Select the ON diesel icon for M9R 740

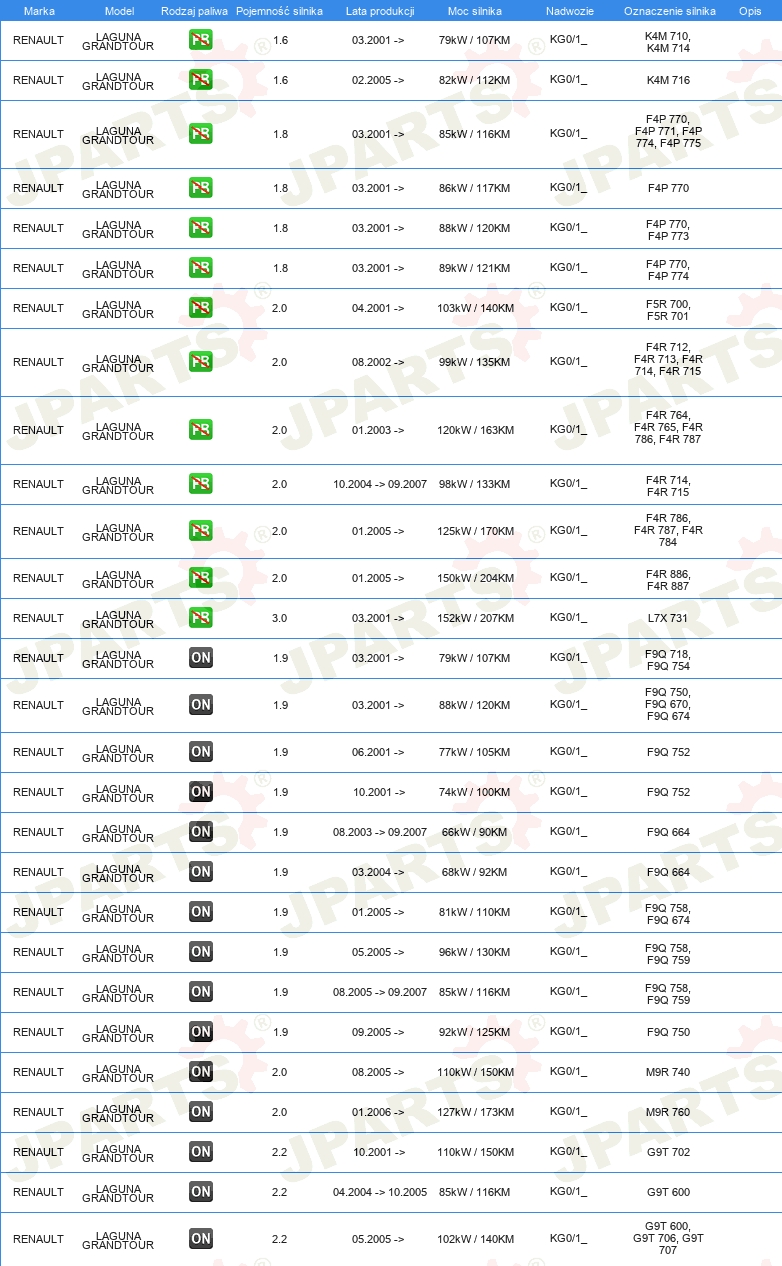(x=200, y=1072)
